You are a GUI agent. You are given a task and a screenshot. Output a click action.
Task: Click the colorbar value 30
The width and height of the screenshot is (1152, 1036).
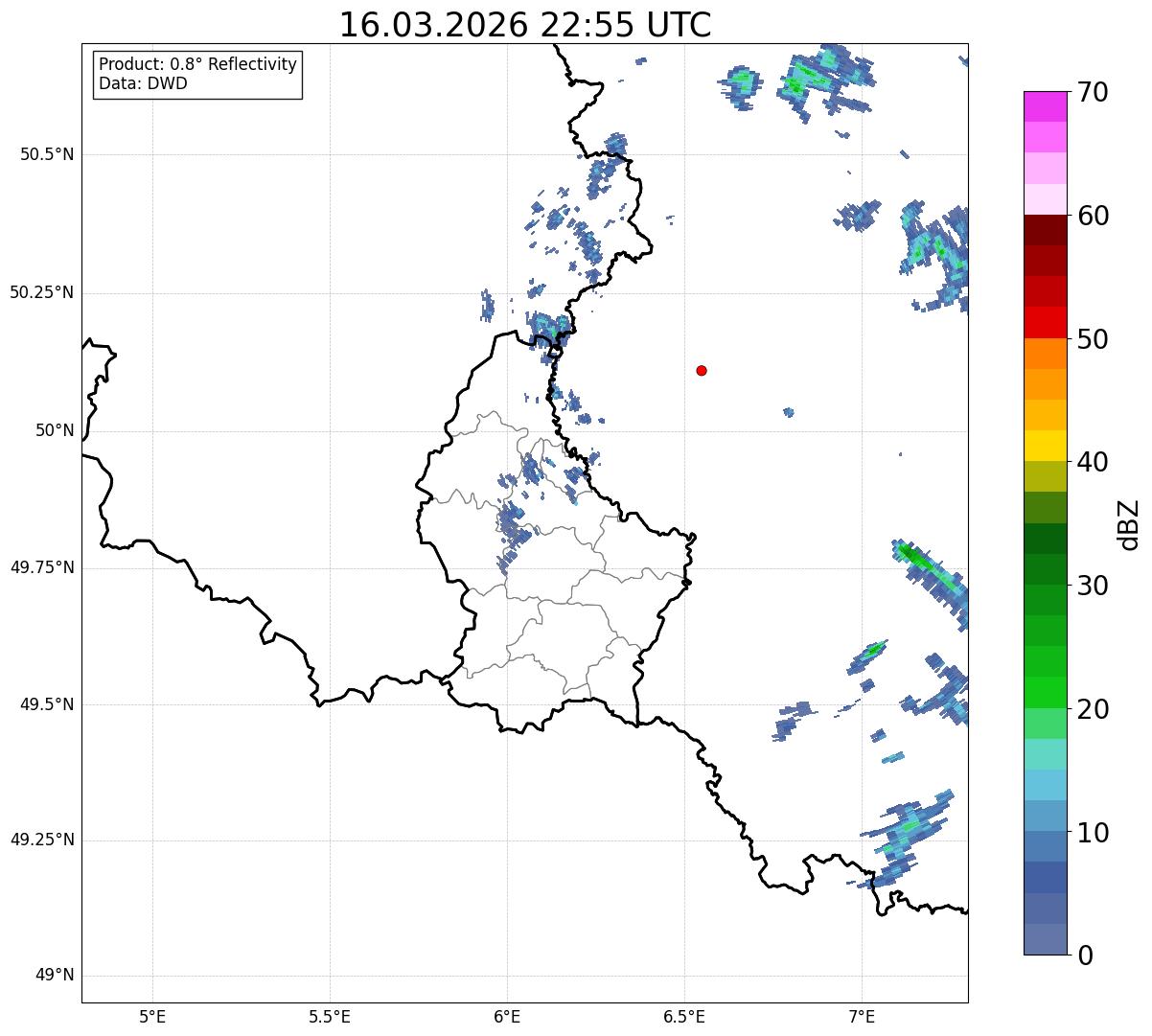1093,586
